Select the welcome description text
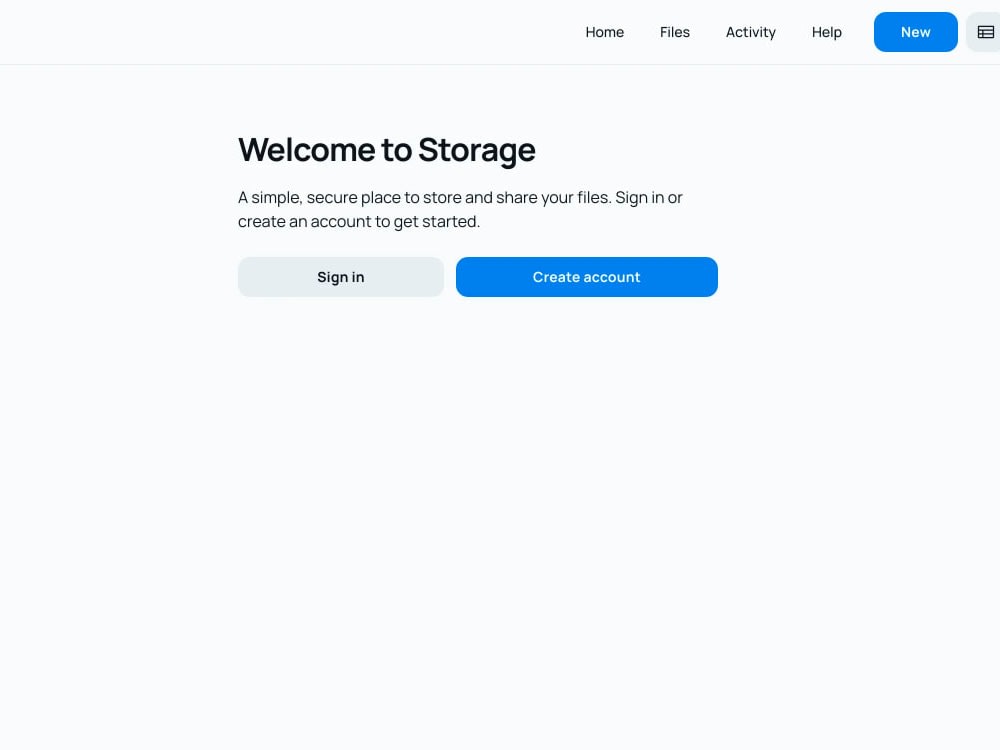1000x750 pixels. click(x=460, y=209)
